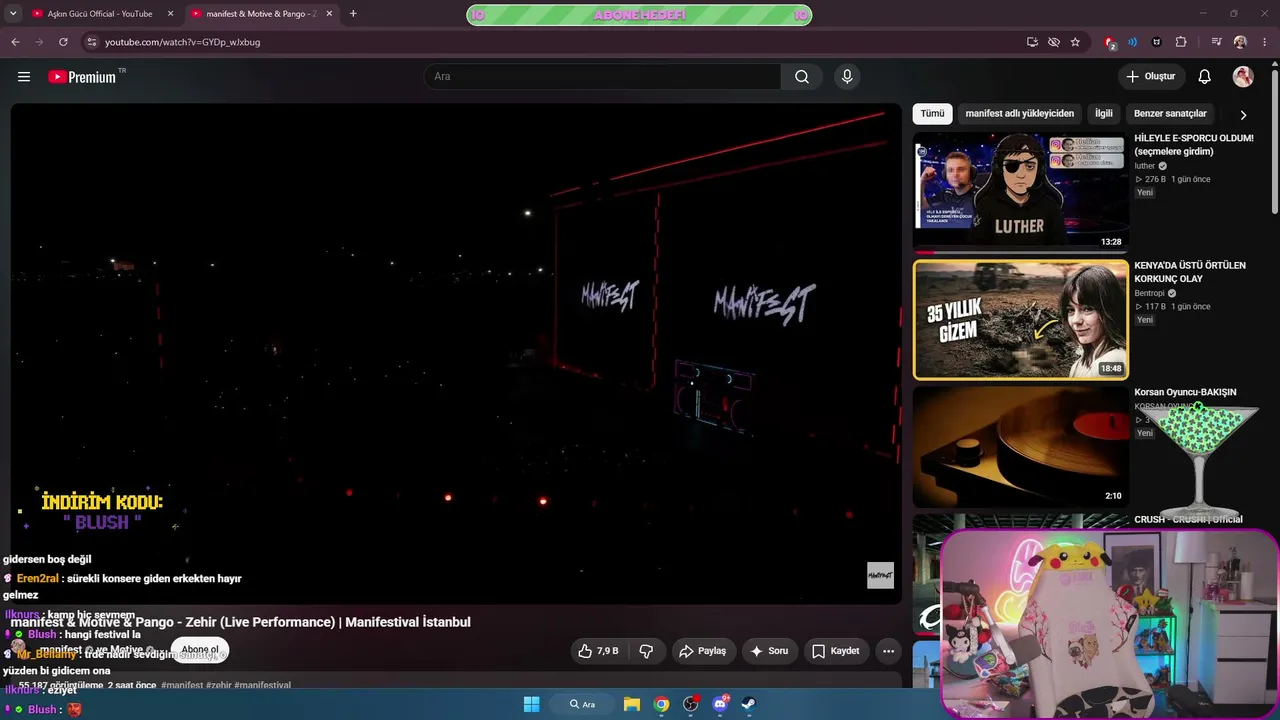1280x720 pixels.
Task: Subscribe using the Abone ol button
Action: pos(200,650)
